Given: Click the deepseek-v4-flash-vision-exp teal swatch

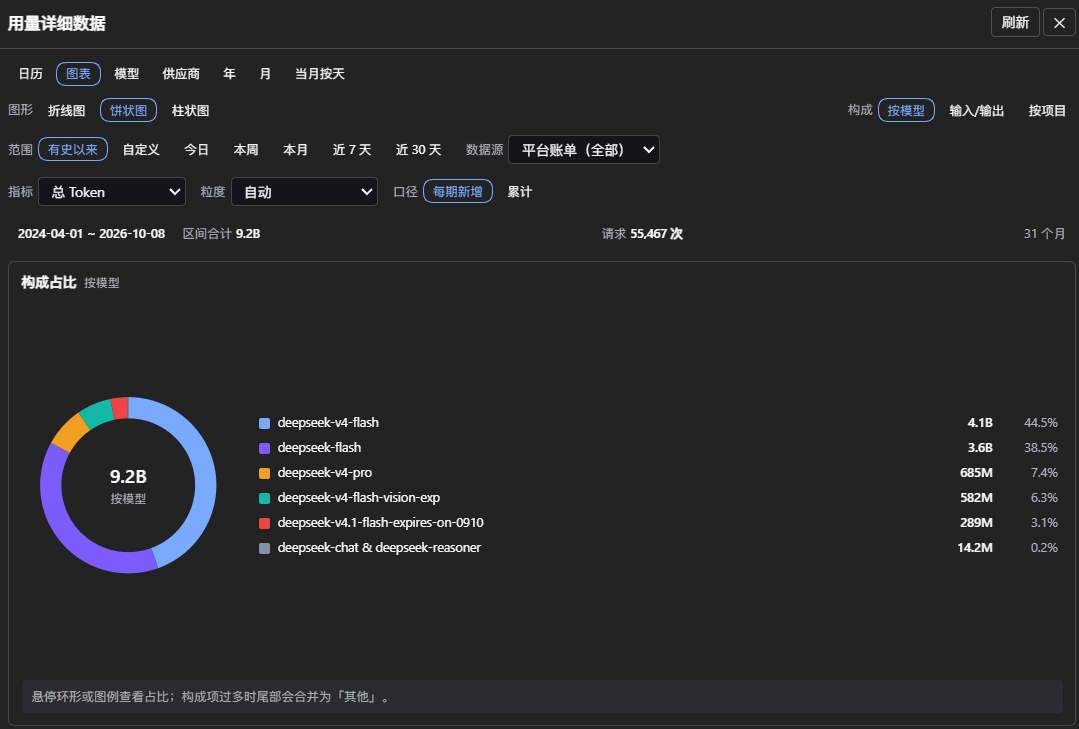Looking at the screenshot, I should click(264, 498).
